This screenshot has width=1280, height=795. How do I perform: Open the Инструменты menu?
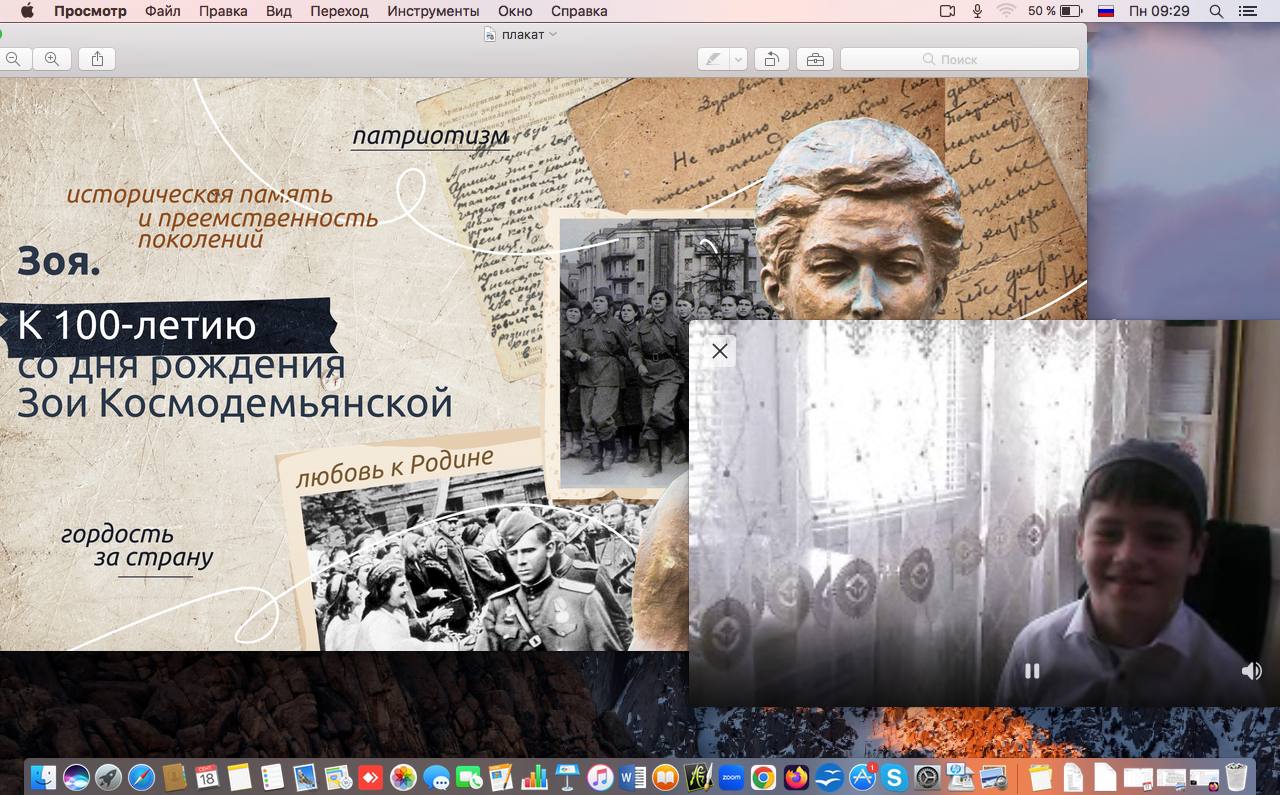click(433, 11)
